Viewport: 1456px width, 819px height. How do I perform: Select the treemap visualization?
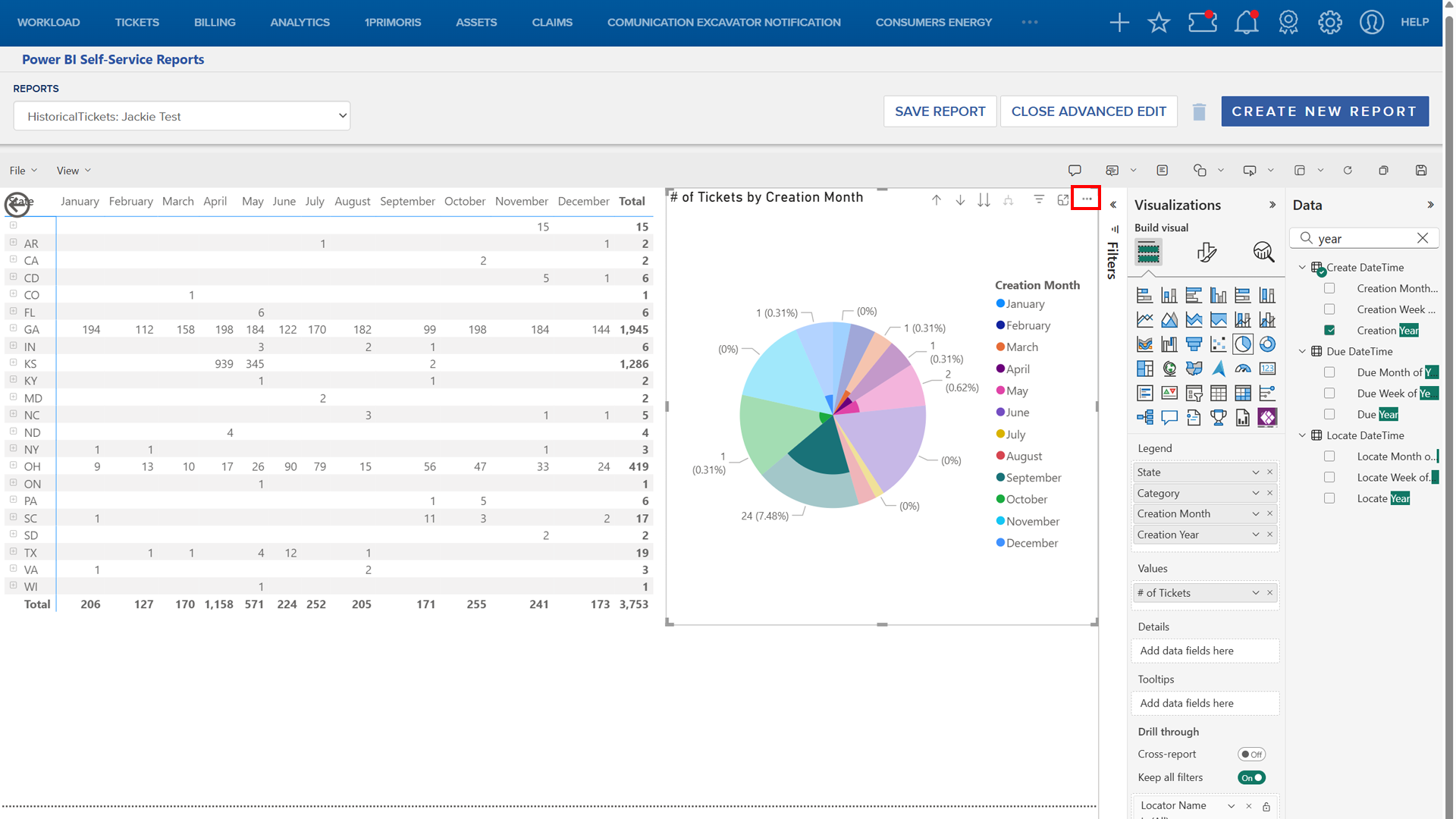tap(1145, 369)
